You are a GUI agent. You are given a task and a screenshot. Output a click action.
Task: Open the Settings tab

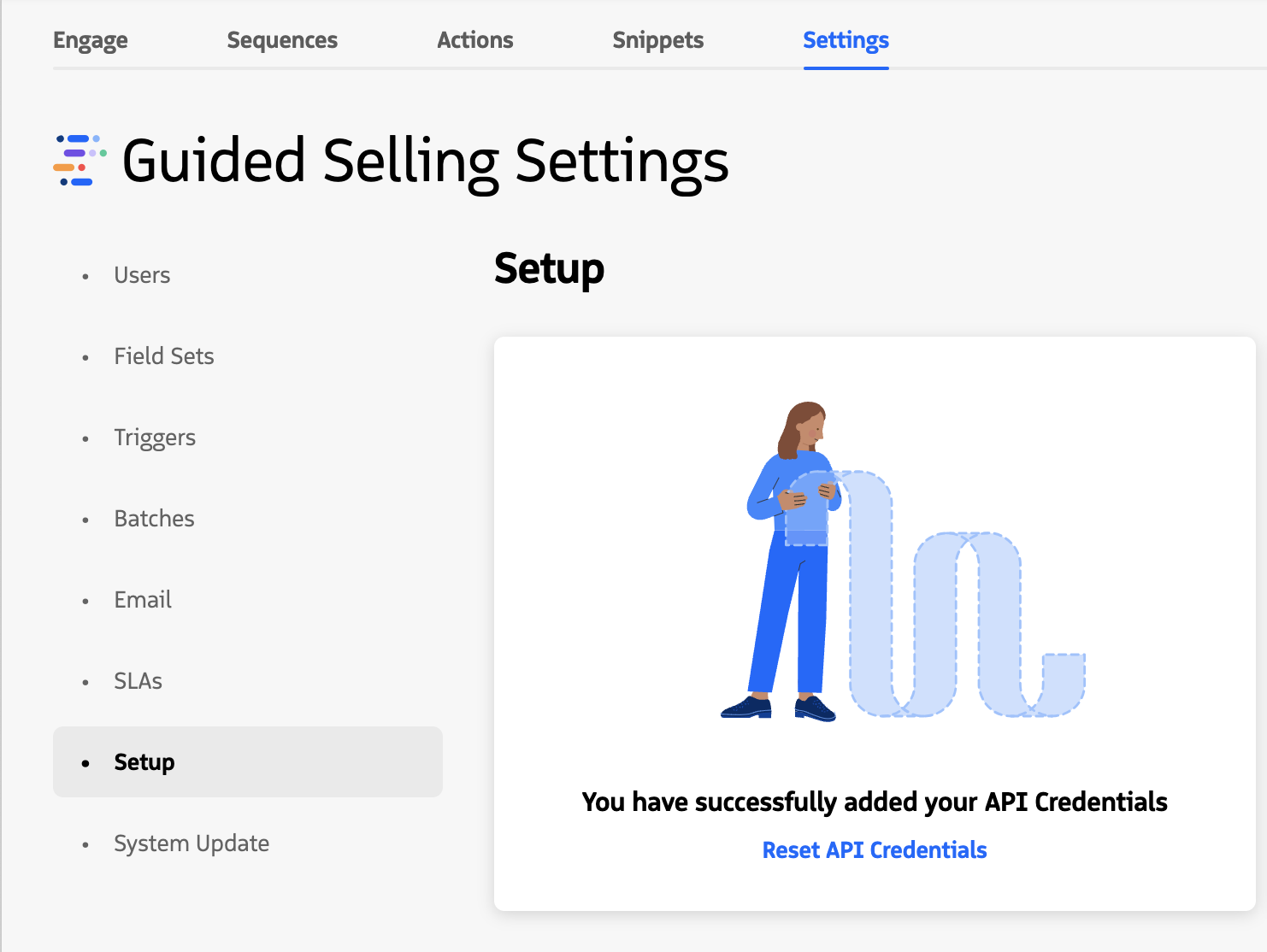click(845, 40)
